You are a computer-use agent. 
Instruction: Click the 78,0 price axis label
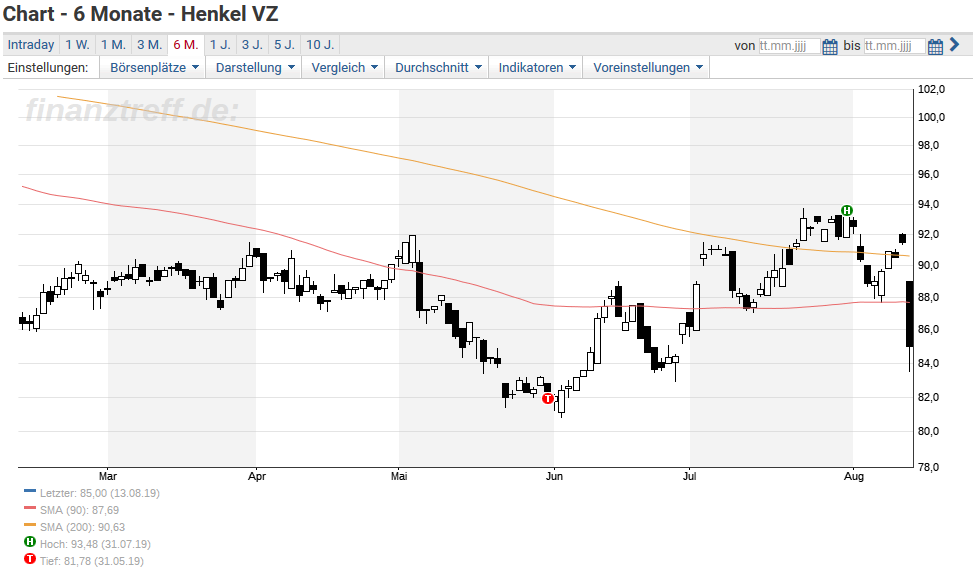929,467
